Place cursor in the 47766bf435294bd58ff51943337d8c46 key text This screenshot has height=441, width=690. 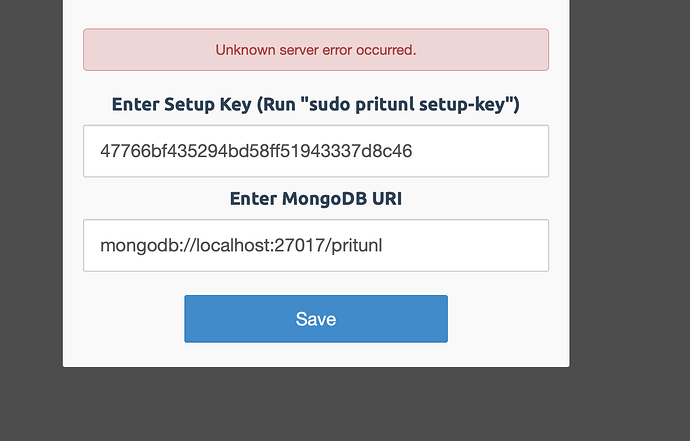point(256,151)
